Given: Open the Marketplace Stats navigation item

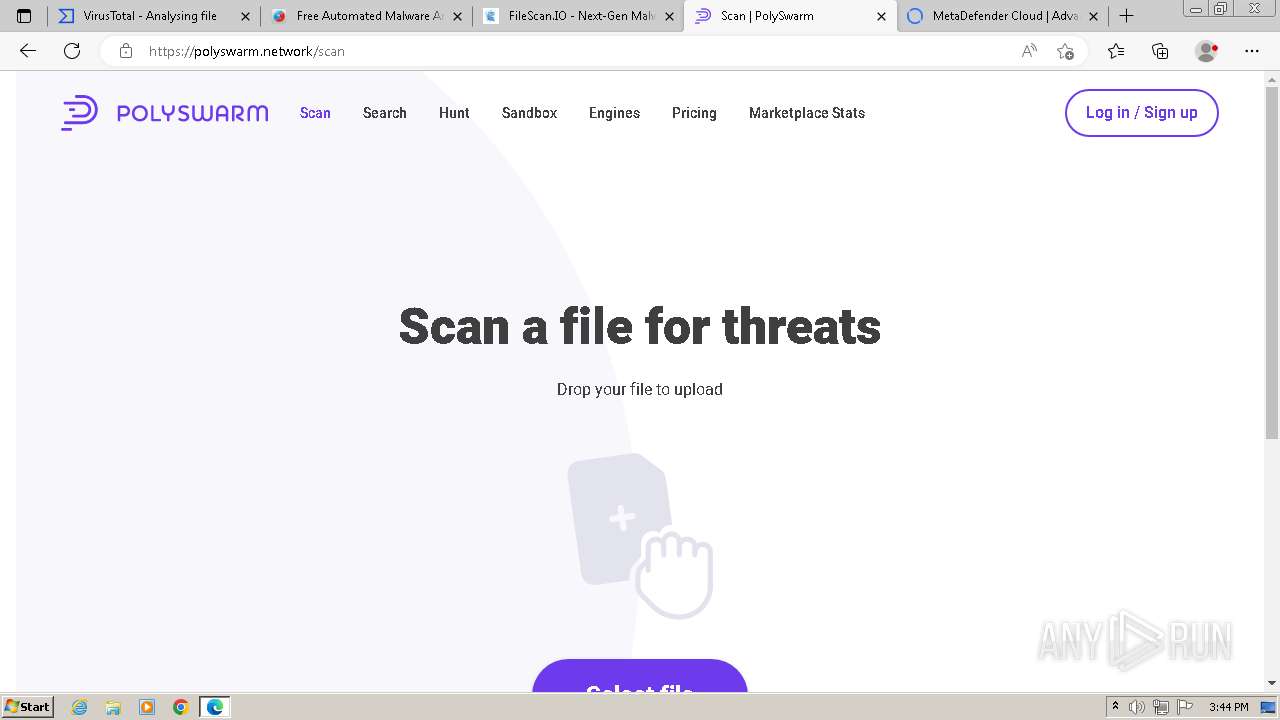Looking at the screenshot, I should pos(807,113).
